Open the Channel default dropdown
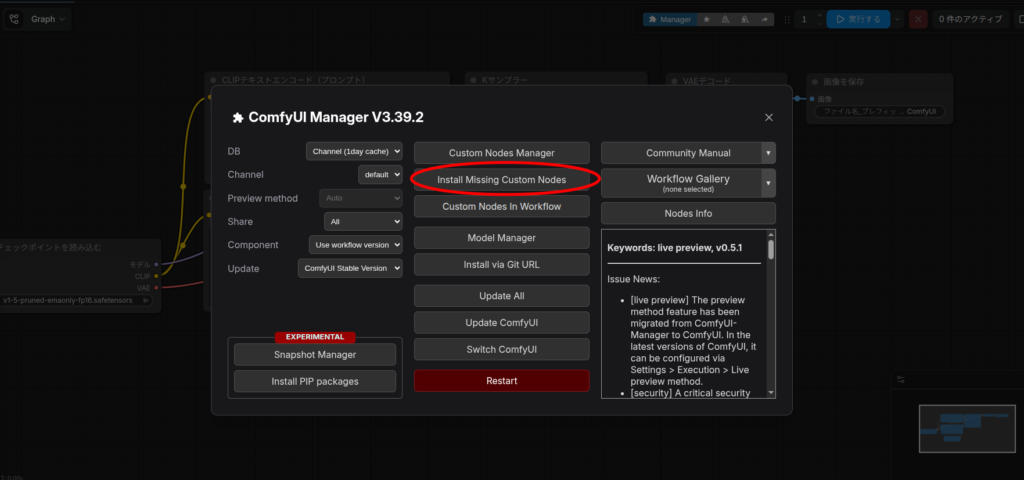 point(380,174)
